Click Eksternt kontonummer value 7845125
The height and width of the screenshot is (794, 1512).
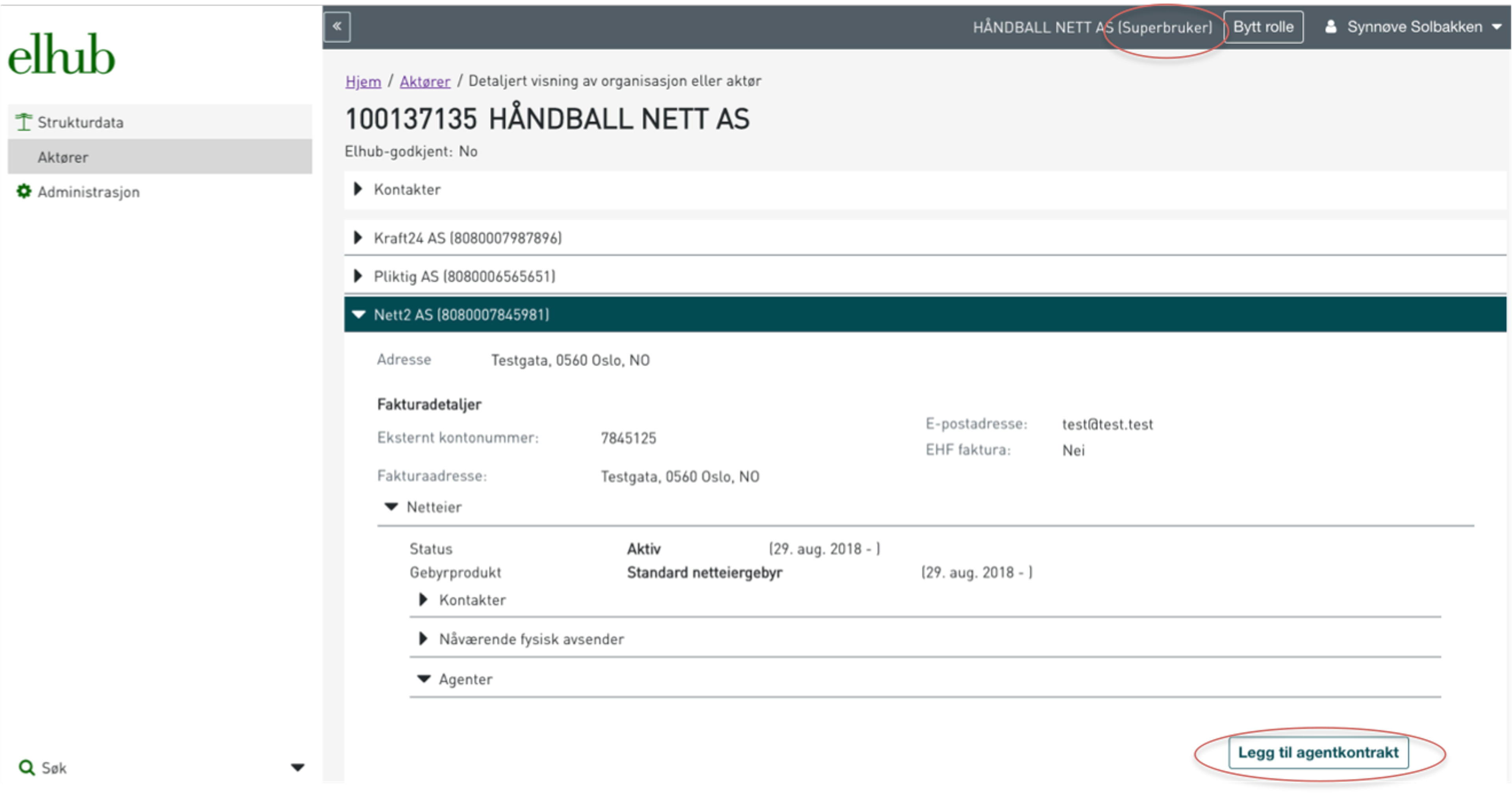pyautogui.click(x=628, y=438)
